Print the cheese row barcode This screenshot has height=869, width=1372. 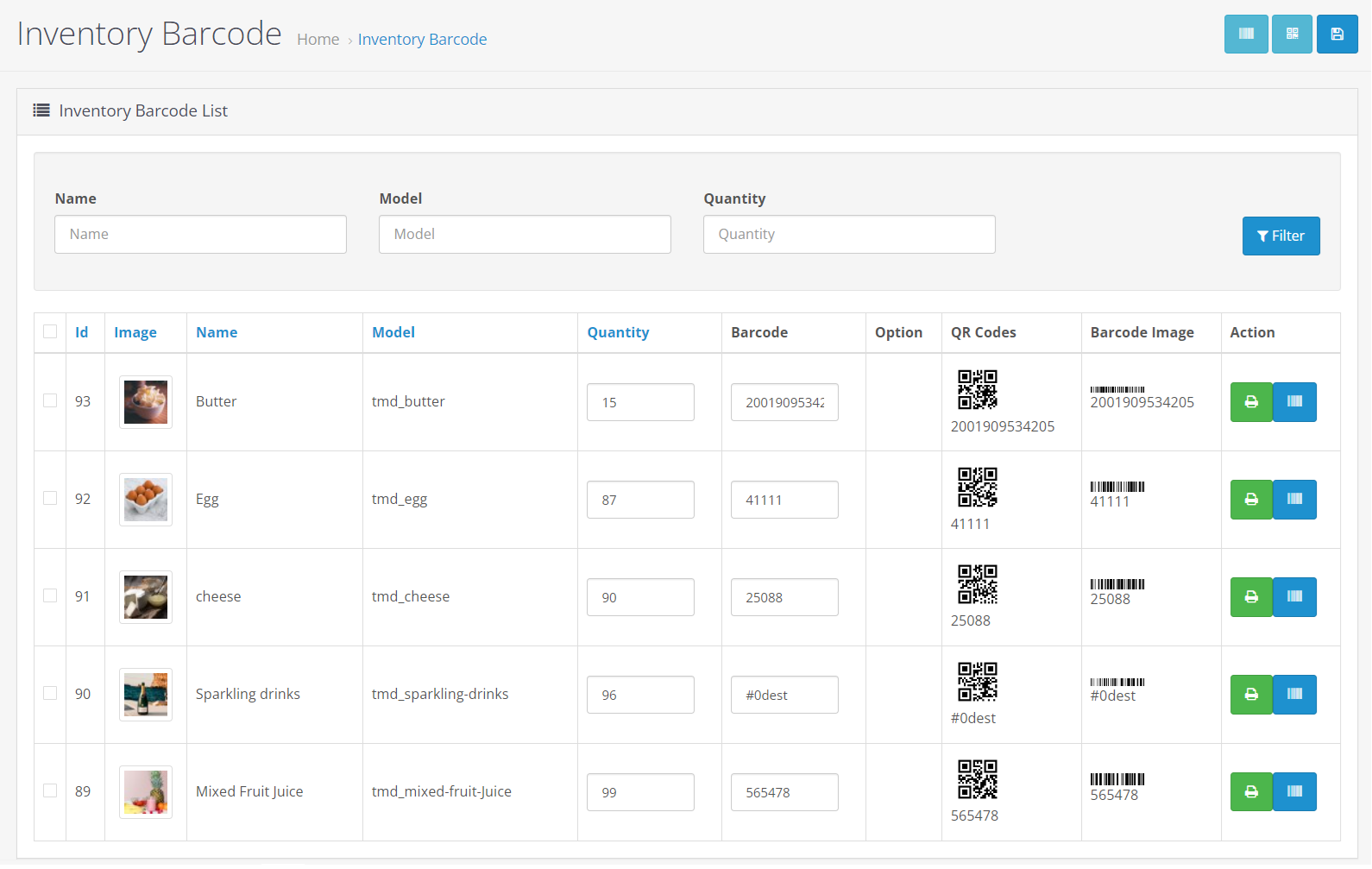click(x=1251, y=597)
